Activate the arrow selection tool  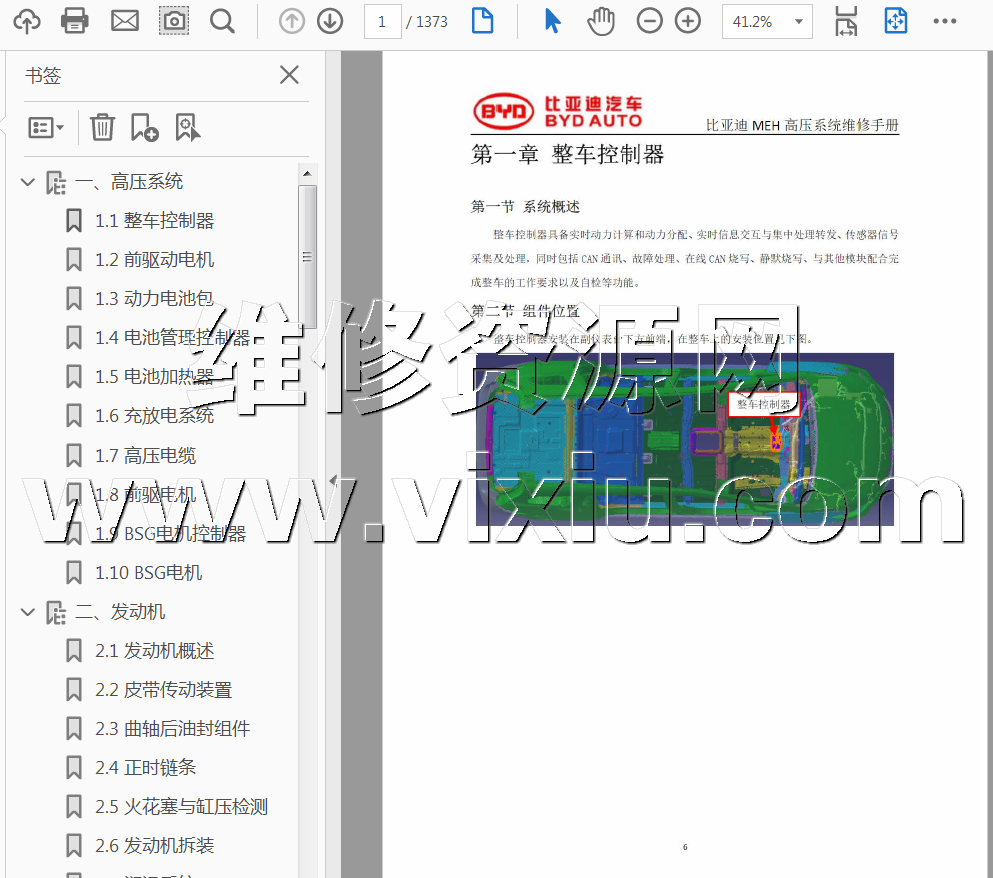552,21
